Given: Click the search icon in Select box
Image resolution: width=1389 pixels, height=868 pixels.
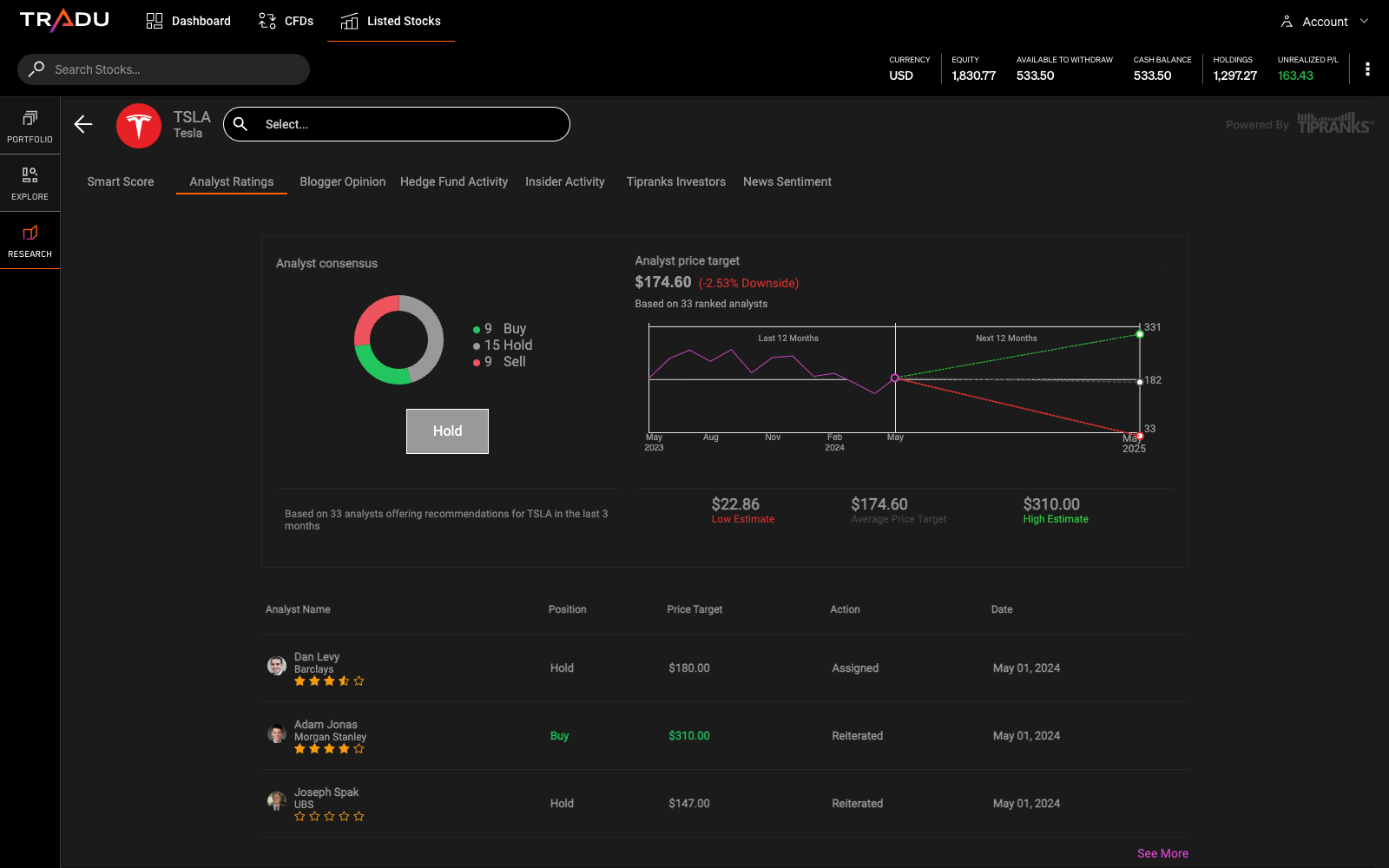Looking at the screenshot, I should pos(240,124).
